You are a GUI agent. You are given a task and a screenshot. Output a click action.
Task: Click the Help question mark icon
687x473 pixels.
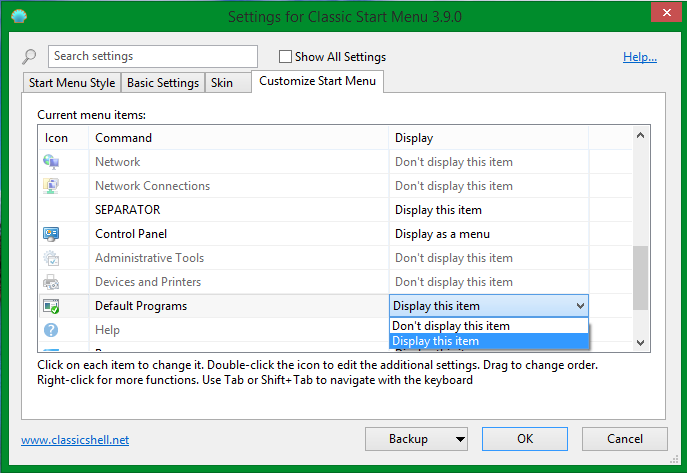coord(52,330)
